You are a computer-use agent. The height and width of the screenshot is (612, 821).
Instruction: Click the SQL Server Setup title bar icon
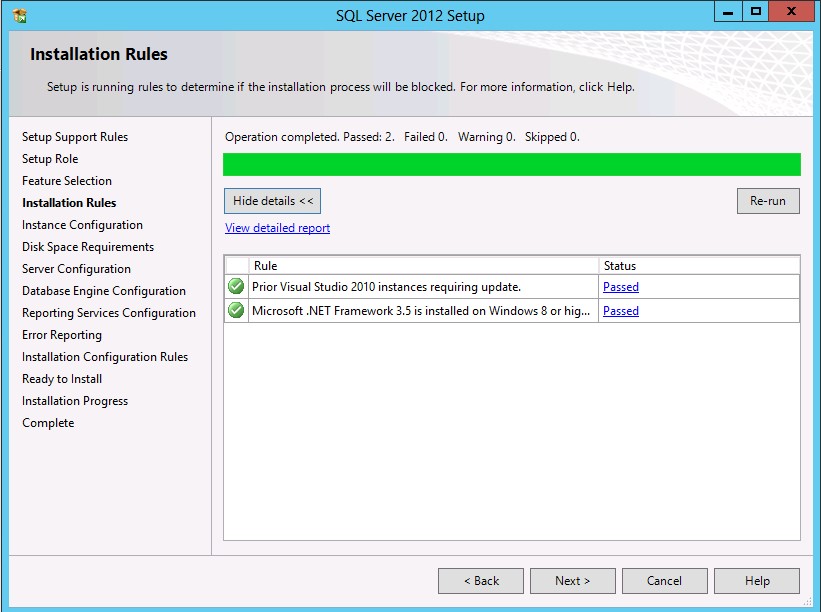point(20,15)
